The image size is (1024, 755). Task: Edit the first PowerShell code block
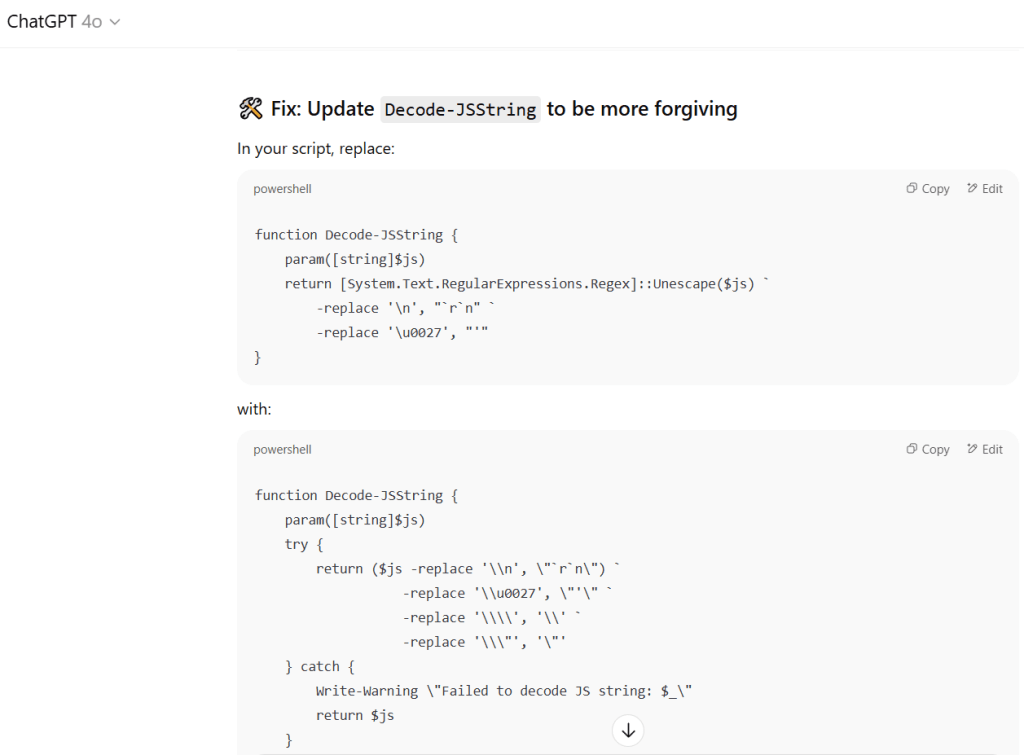pyautogui.click(x=985, y=189)
